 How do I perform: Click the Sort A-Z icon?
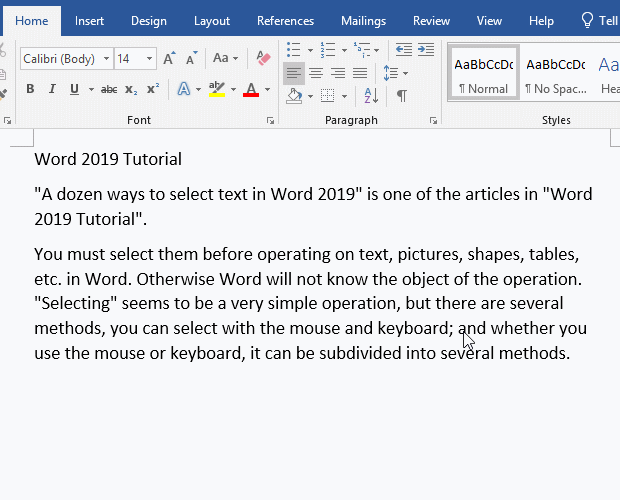(369, 96)
